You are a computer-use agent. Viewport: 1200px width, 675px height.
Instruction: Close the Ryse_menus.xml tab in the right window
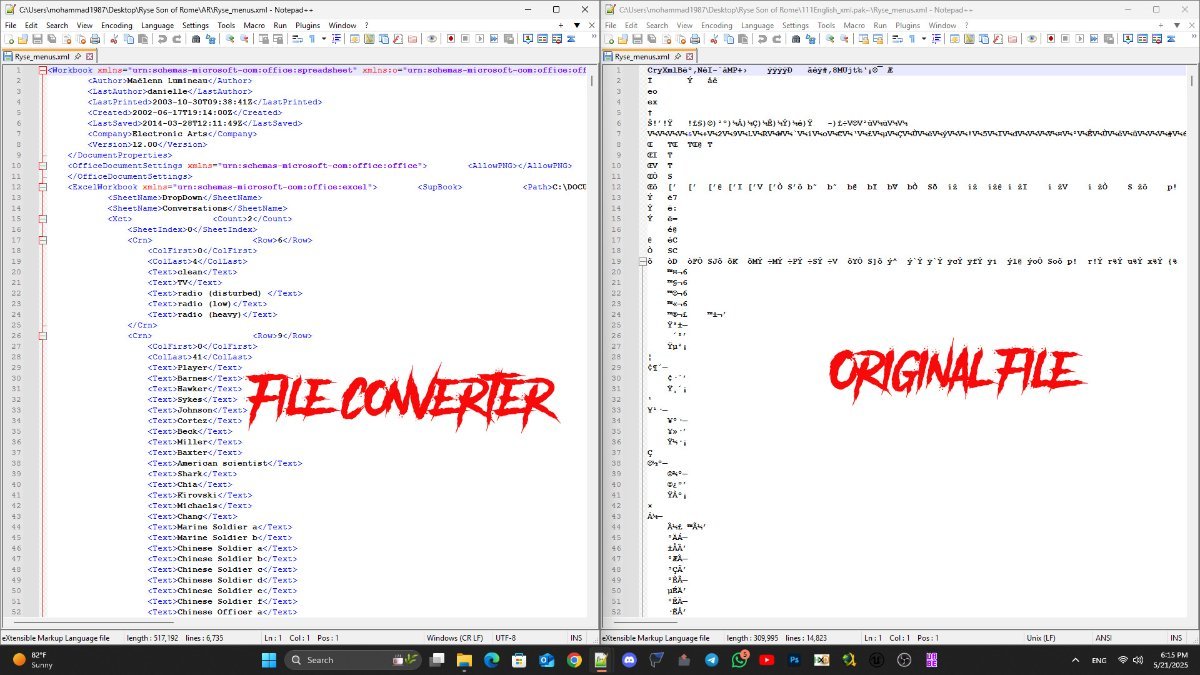coord(689,57)
